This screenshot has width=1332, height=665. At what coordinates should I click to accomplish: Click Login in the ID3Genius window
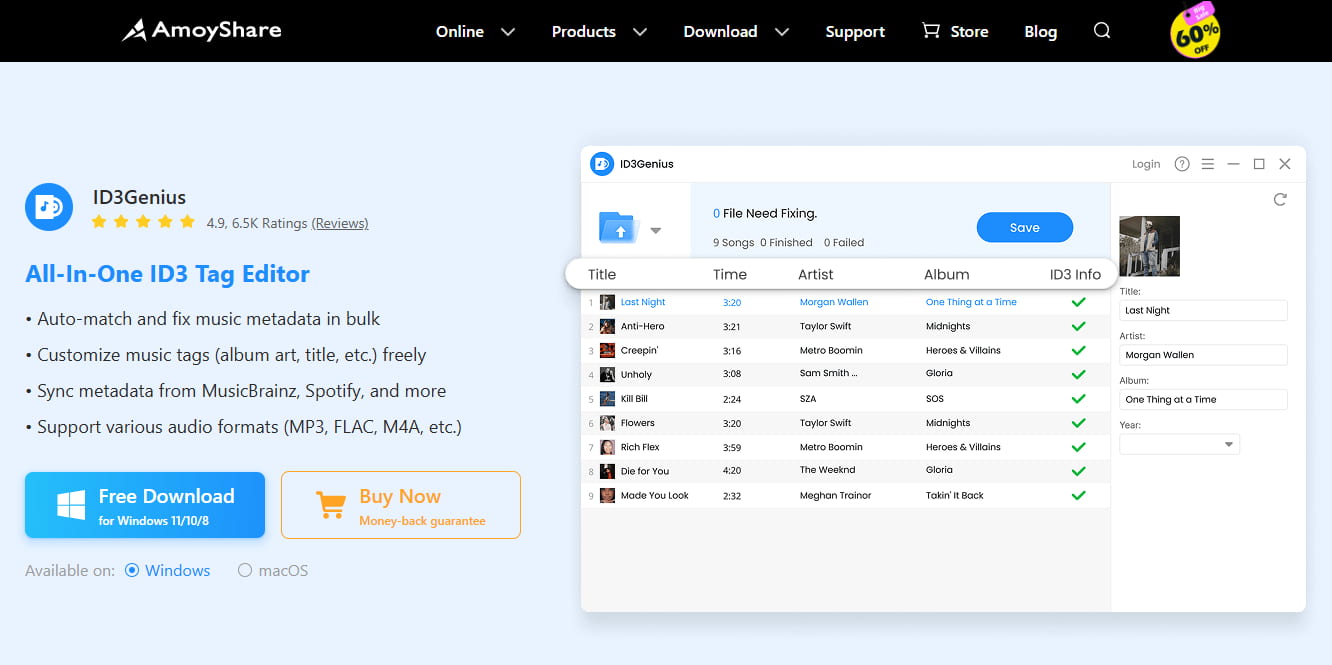[1146, 164]
